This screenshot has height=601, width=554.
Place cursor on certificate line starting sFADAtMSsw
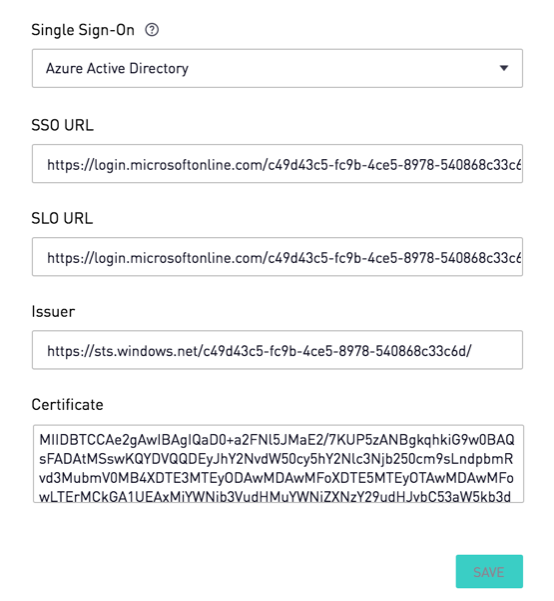[x=276, y=459]
